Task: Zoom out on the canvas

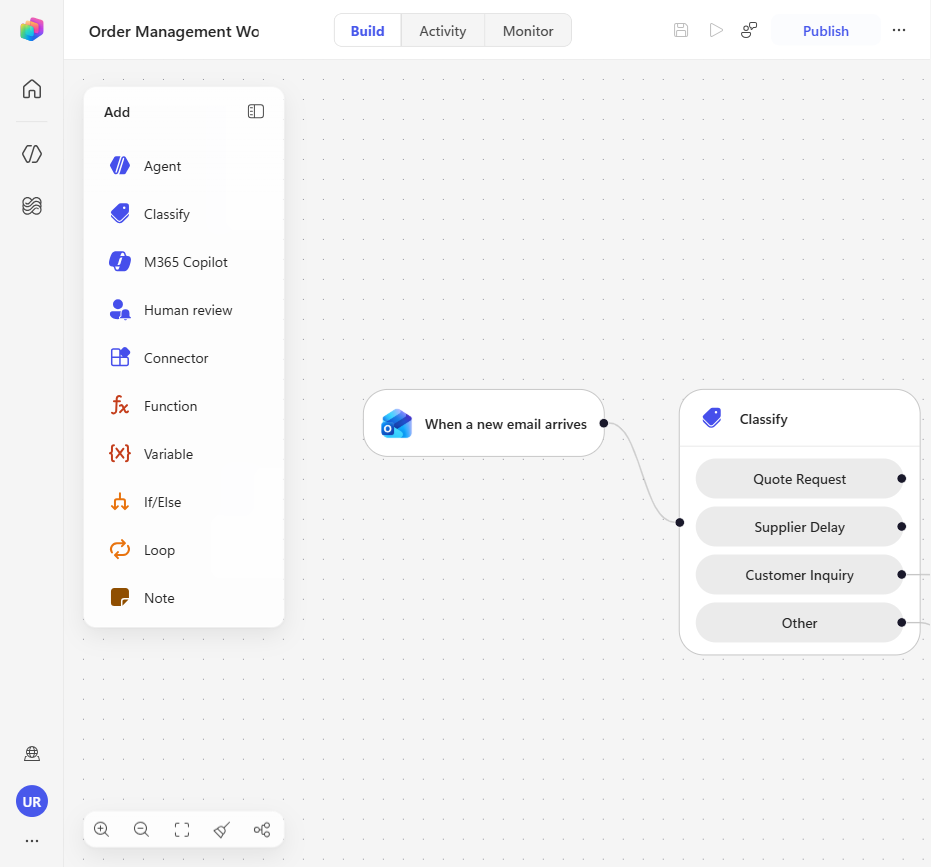Action: coord(141,829)
